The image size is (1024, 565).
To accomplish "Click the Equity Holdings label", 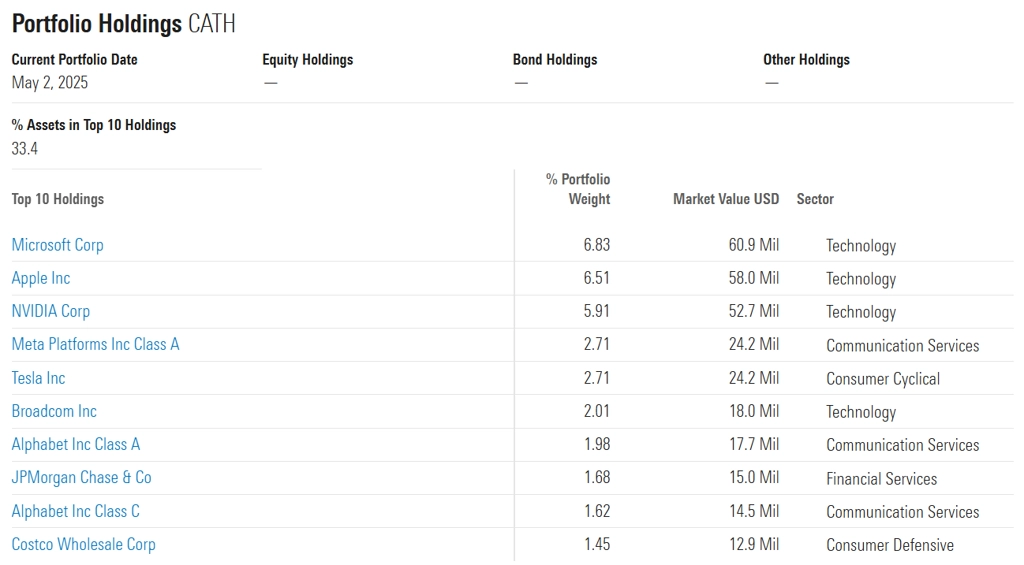I will coord(308,59).
